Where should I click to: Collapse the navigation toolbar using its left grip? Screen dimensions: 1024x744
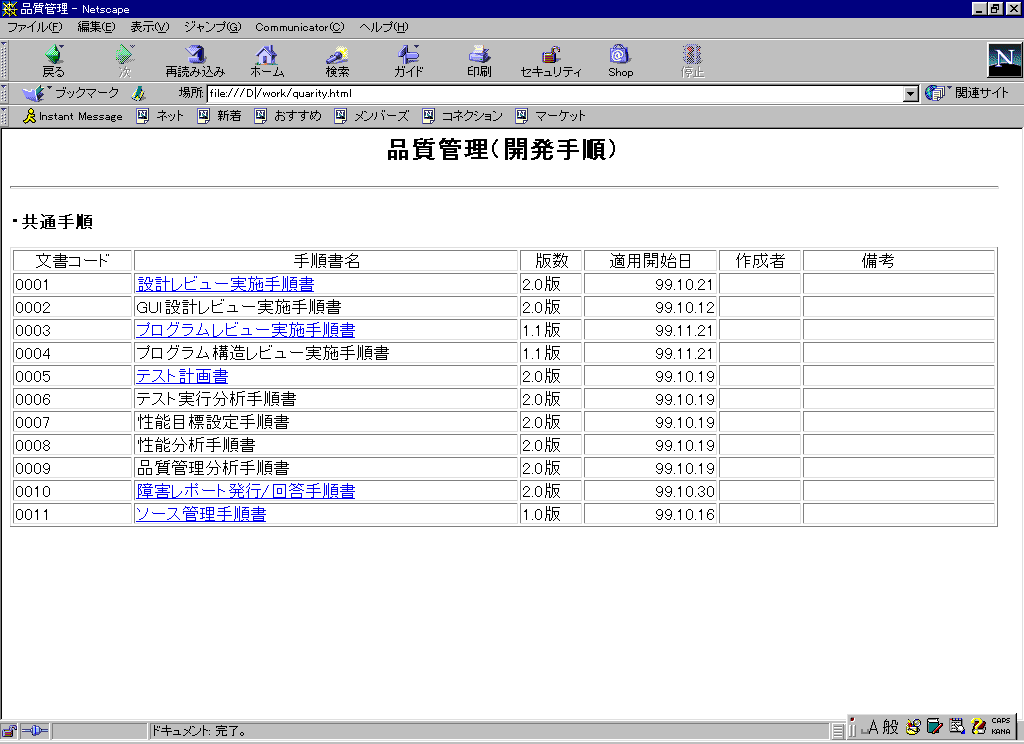pyautogui.click(x=5, y=60)
